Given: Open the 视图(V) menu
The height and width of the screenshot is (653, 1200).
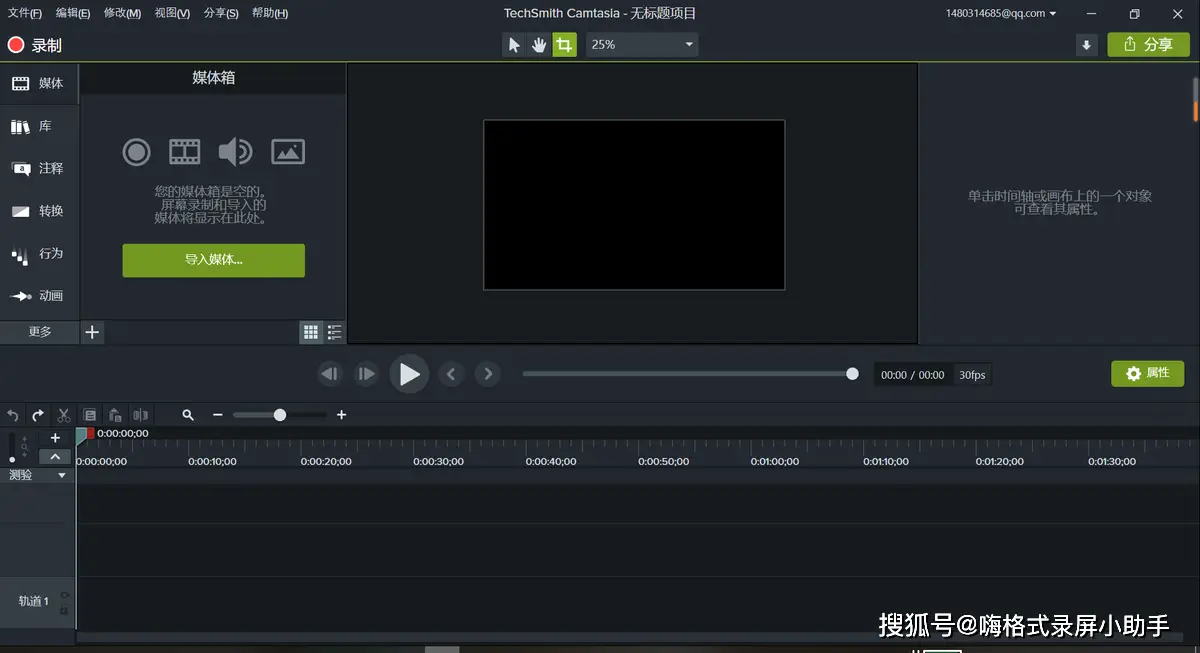Looking at the screenshot, I should [172, 13].
